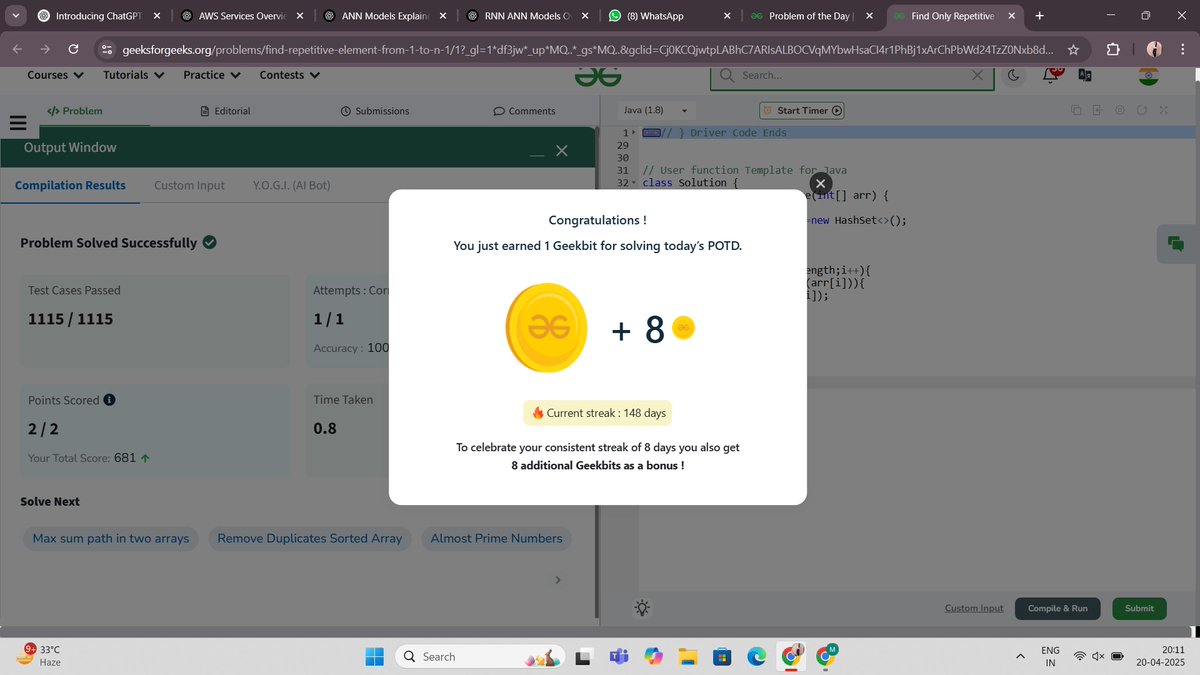Click the Current streak 148 days badge
Image resolution: width=1200 pixels, height=675 pixels.
coord(598,413)
